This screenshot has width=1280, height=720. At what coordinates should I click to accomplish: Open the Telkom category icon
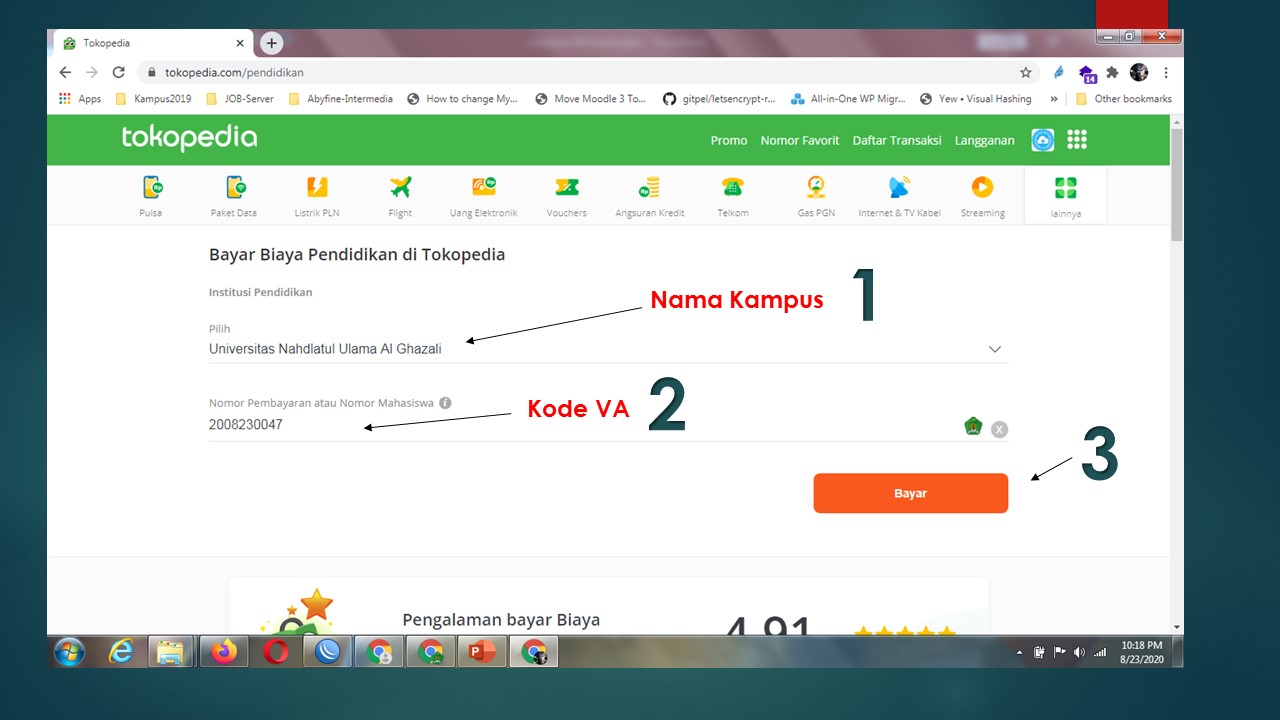click(x=732, y=188)
